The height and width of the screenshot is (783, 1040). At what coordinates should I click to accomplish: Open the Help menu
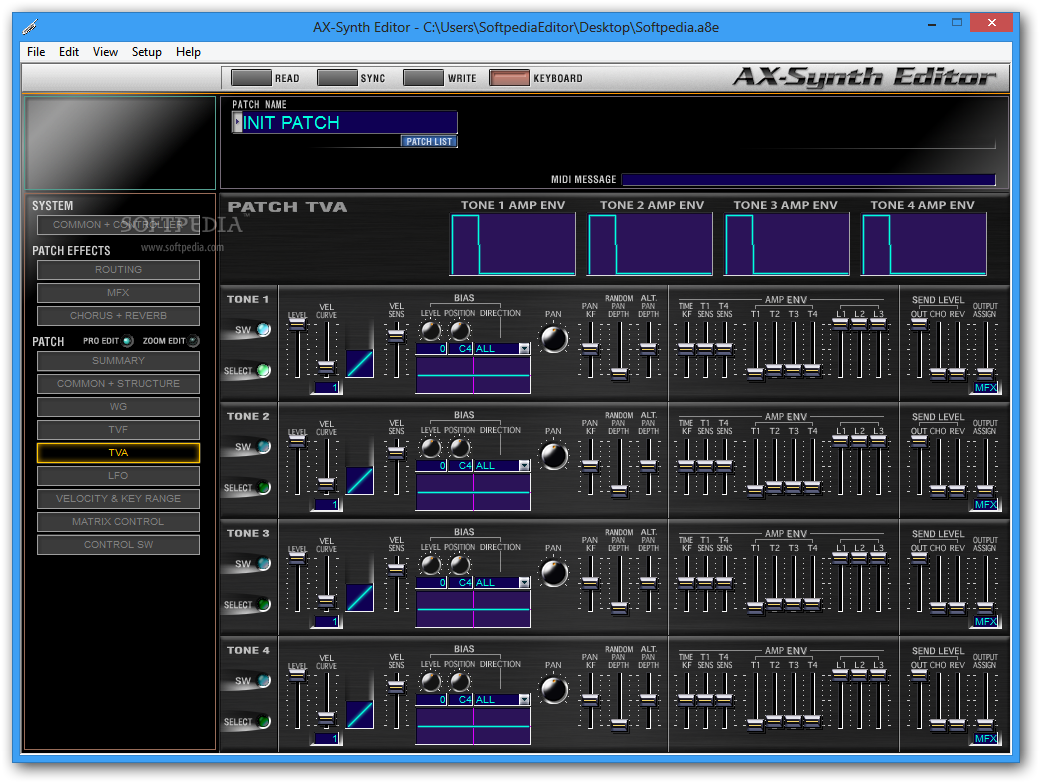(x=188, y=52)
